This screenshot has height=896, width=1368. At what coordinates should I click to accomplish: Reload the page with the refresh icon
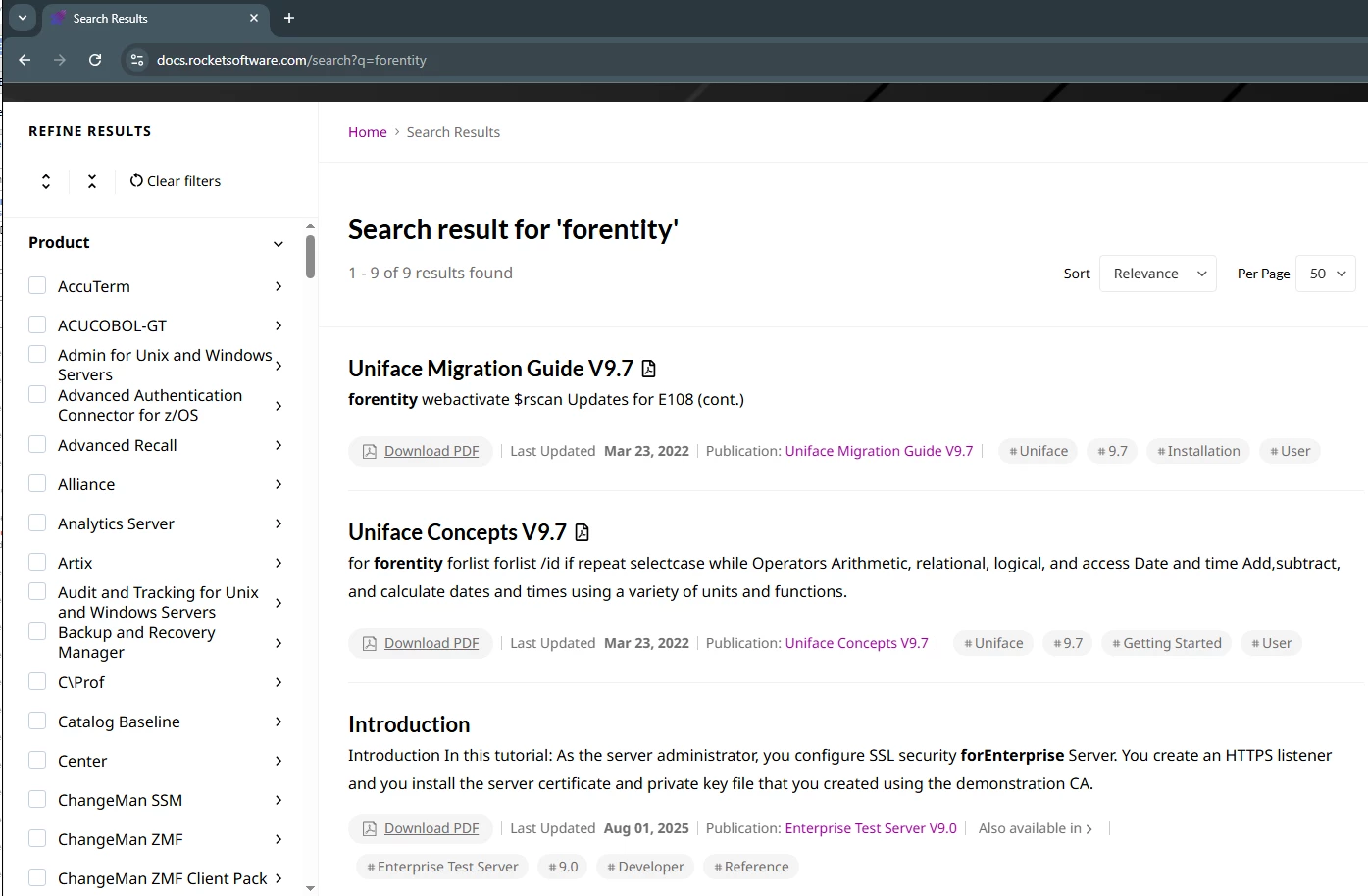(x=95, y=60)
